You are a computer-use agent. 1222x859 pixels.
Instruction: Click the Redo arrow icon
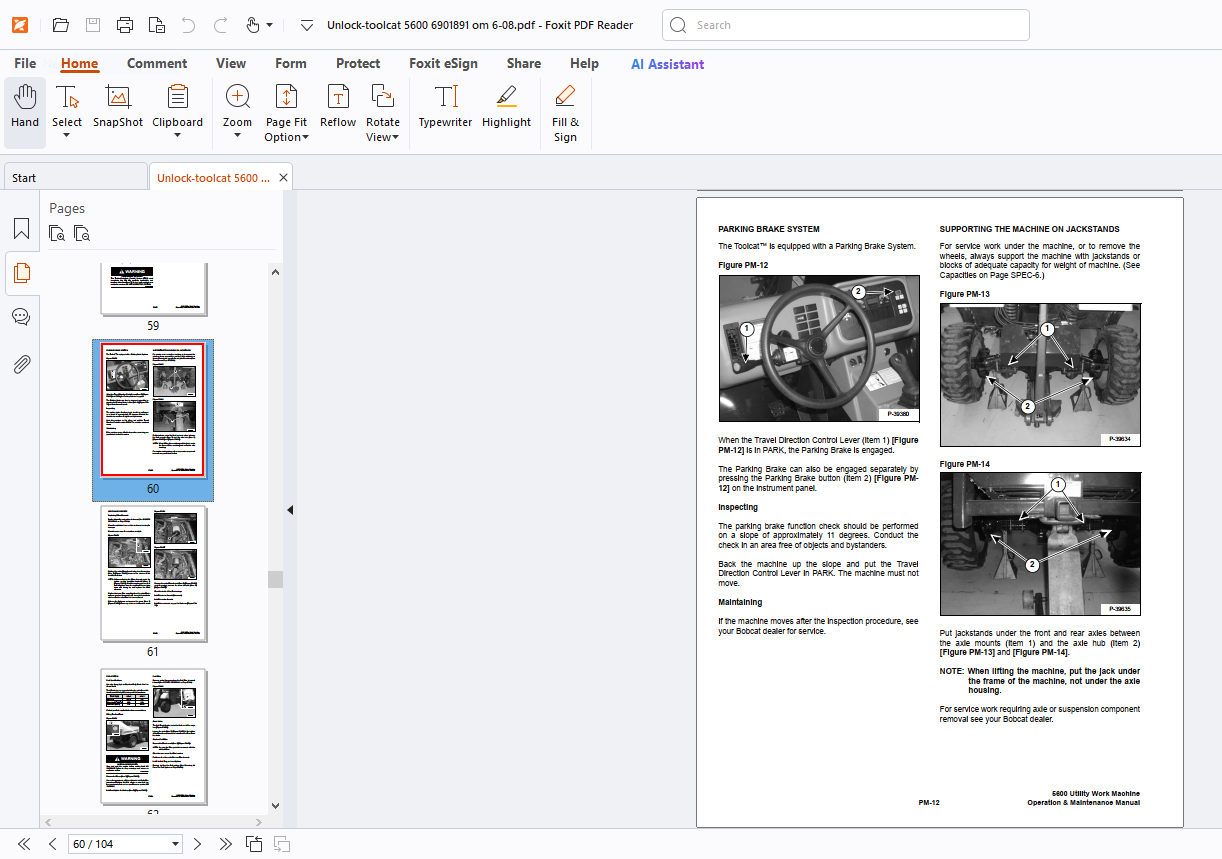click(x=220, y=25)
